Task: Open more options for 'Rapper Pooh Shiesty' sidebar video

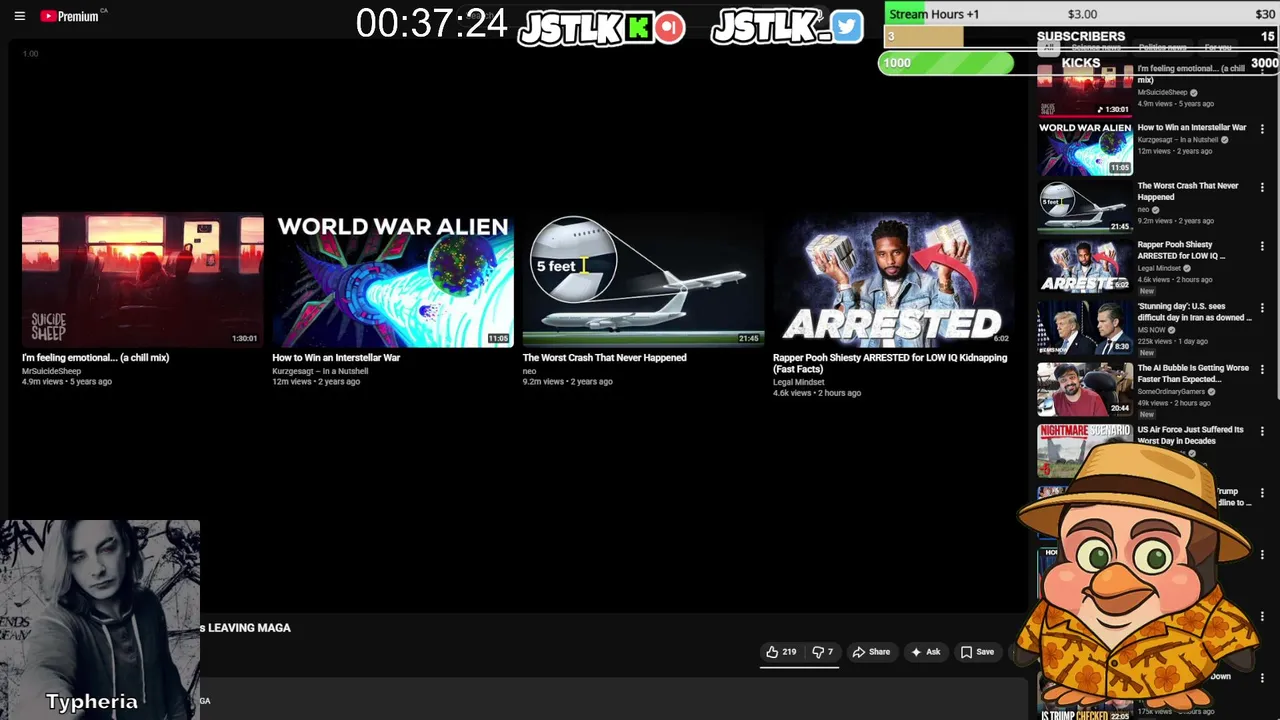Action: [1262, 246]
